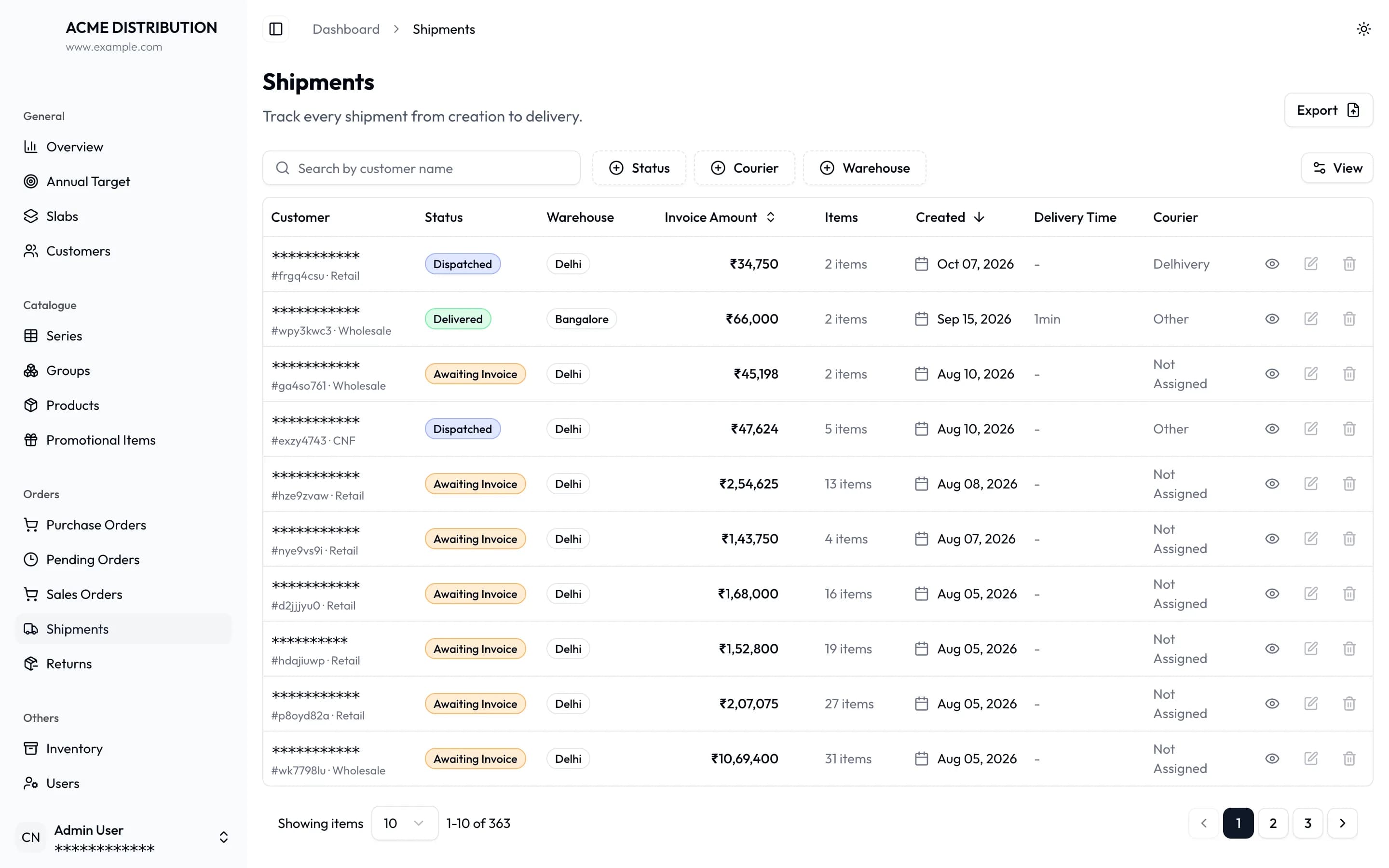Go to Purchase Orders page
Screen dimensions: 1389x868
123,525
